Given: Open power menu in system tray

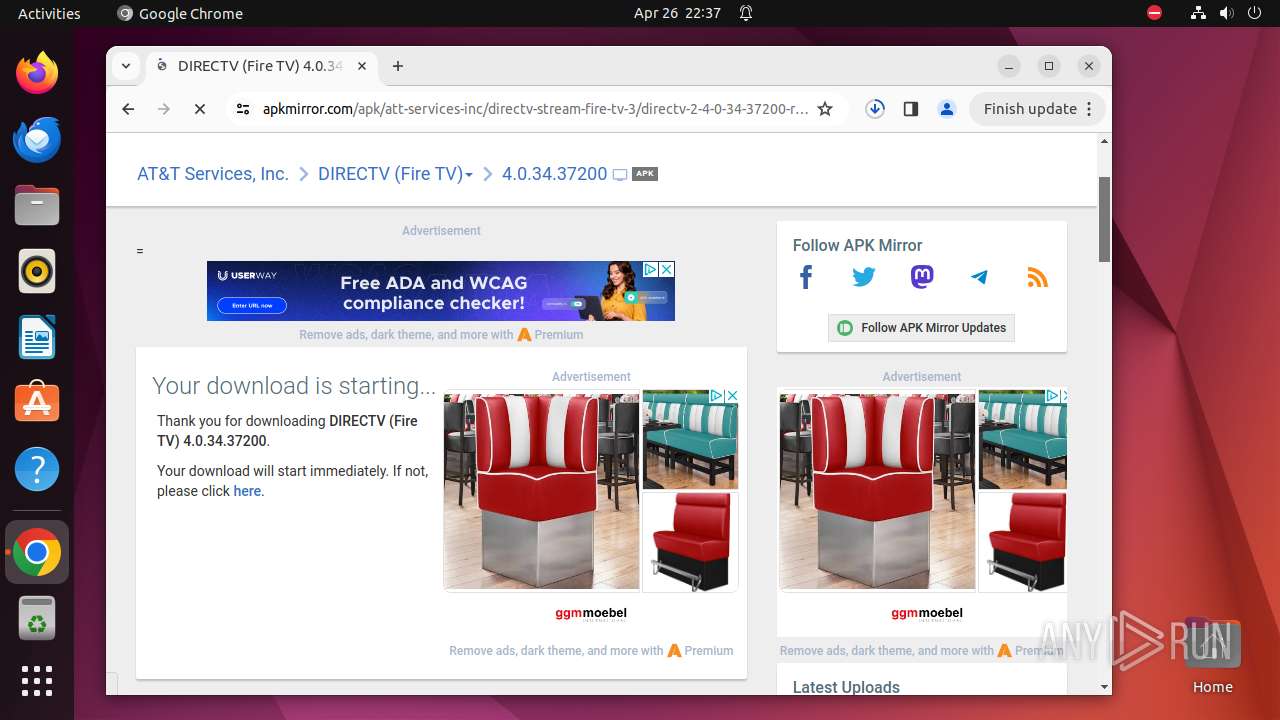Looking at the screenshot, I should pyautogui.click(x=1255, y=13).
